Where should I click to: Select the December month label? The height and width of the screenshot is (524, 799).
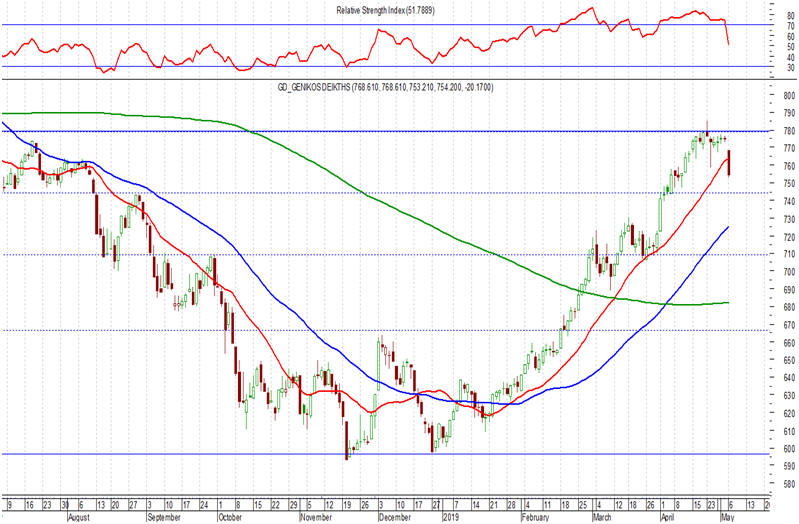pyautogui.click(x=394, y=517)
